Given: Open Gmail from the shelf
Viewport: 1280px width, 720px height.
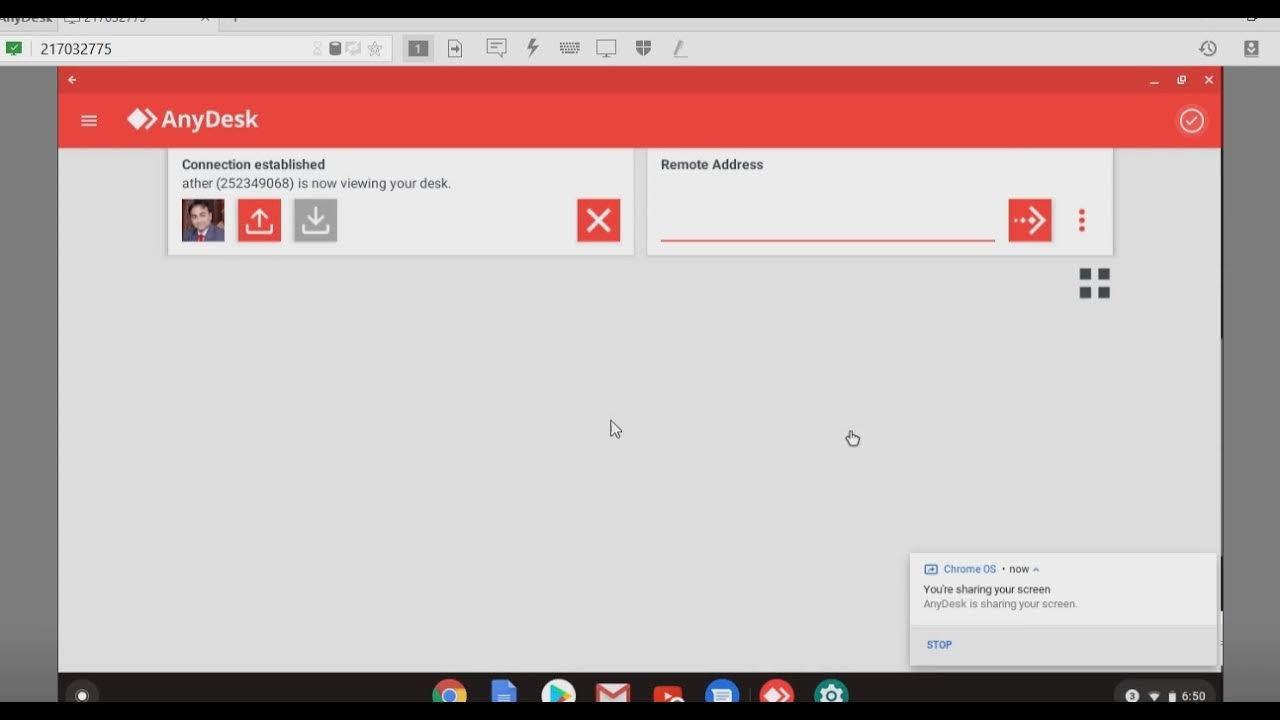Looking at the screenshot, I should (612, 692).
